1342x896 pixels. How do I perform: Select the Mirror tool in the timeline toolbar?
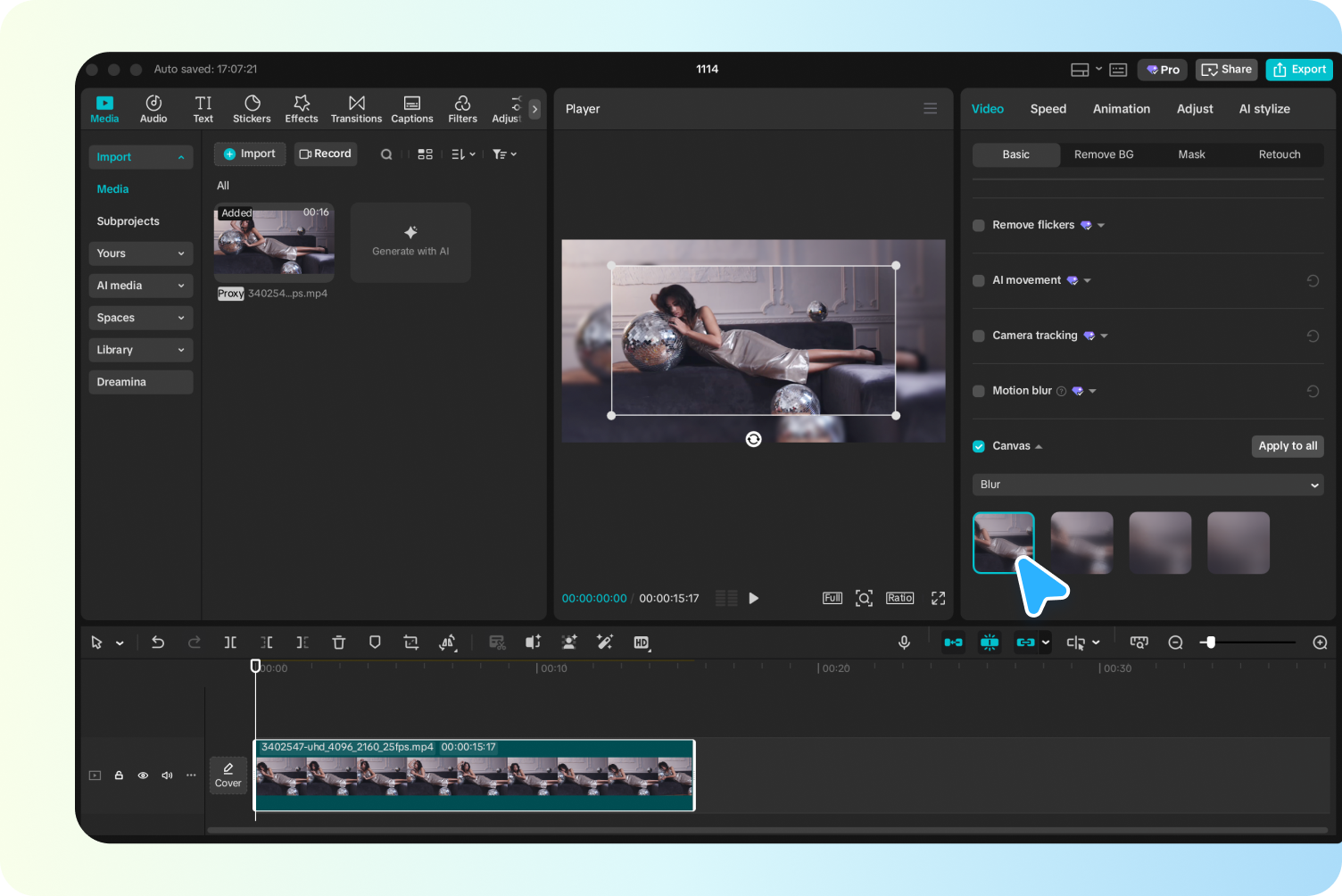coord(448,642)
